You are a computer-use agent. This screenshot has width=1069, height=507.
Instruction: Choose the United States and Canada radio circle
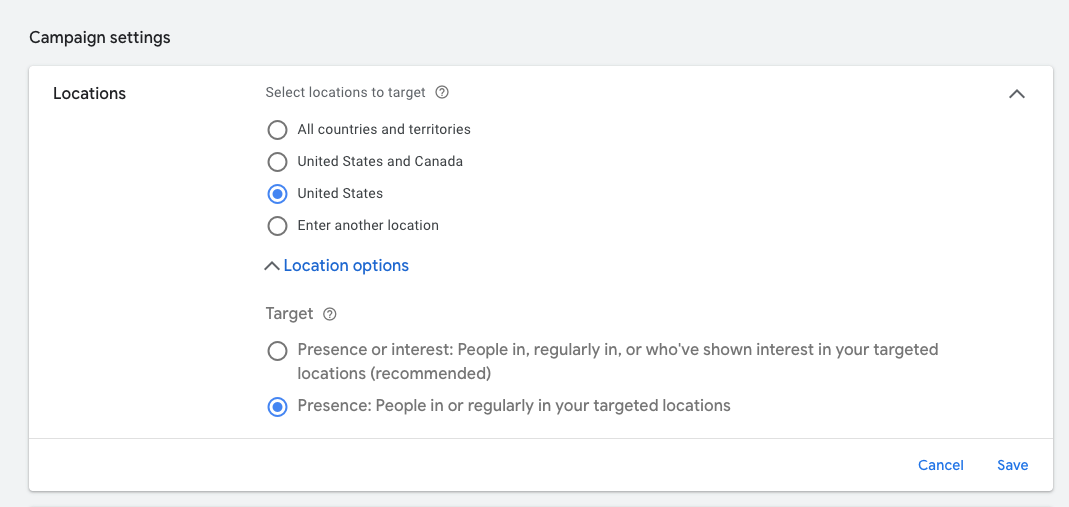[277, 162]
